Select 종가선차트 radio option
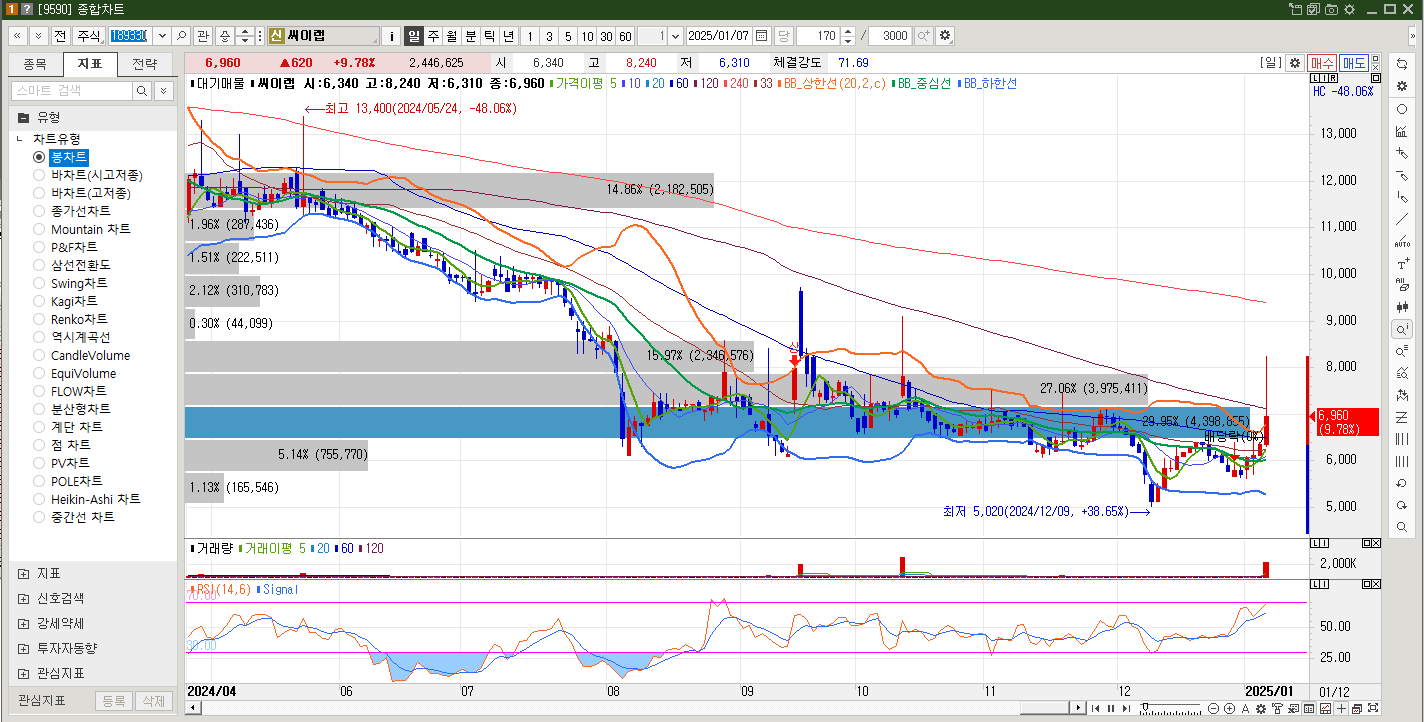 point(39,211)
